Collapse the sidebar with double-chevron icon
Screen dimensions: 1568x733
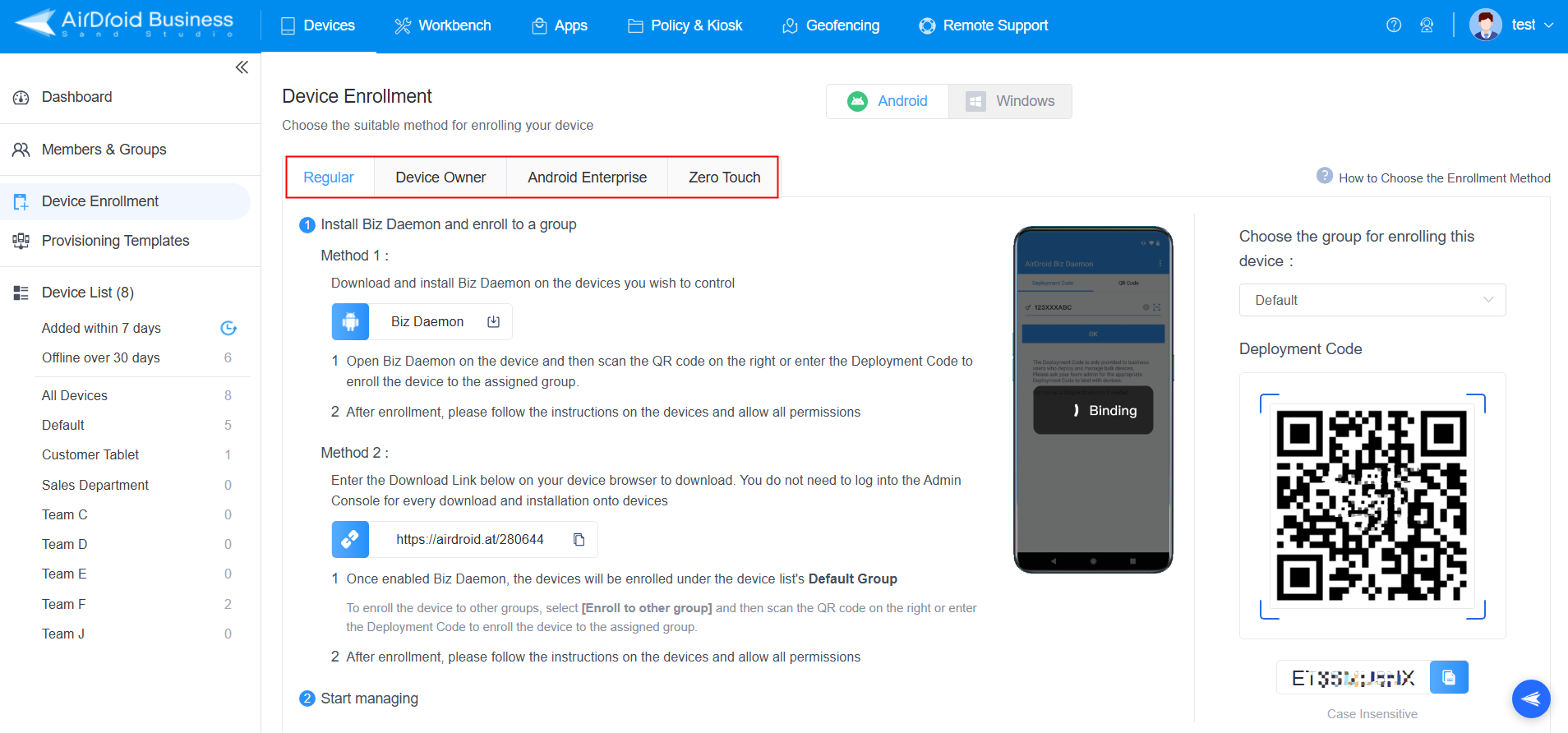pos(242,67)
